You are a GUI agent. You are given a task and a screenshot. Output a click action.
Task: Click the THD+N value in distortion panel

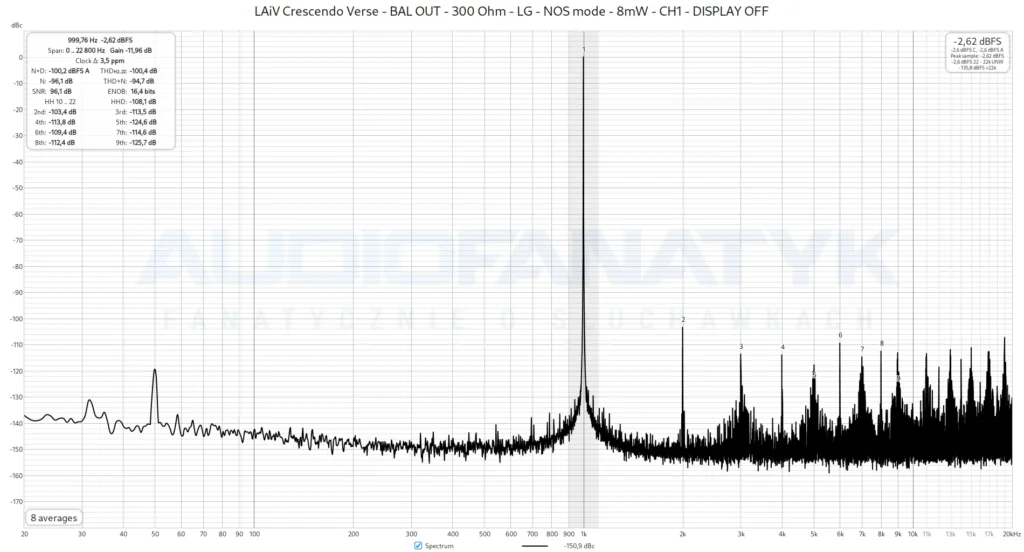[x=142, y=81]
